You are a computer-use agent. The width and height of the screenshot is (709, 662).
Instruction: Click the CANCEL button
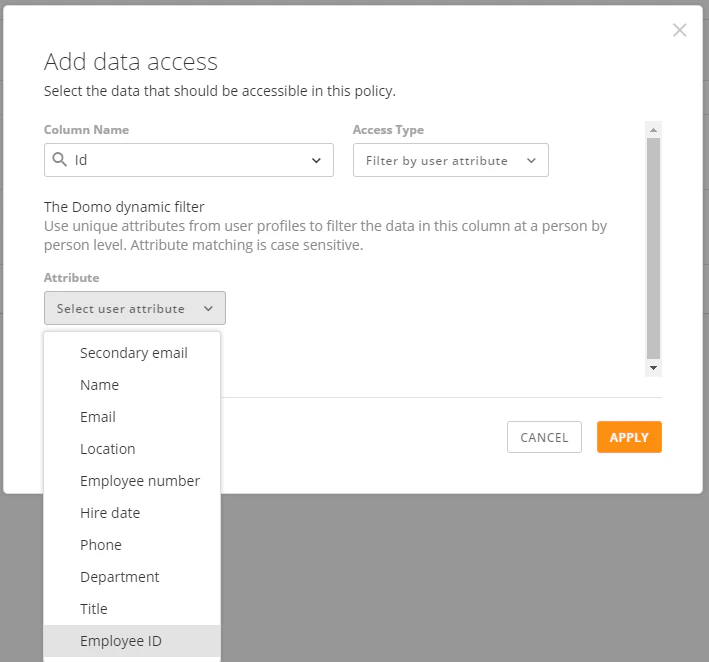point(544,437)
